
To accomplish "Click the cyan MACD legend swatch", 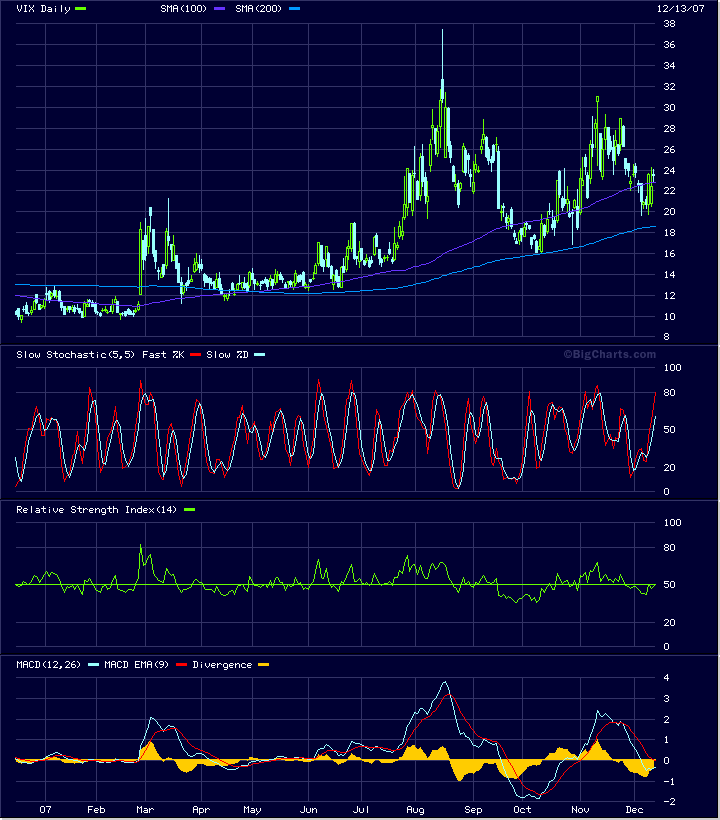I will [x=94, y=665].
